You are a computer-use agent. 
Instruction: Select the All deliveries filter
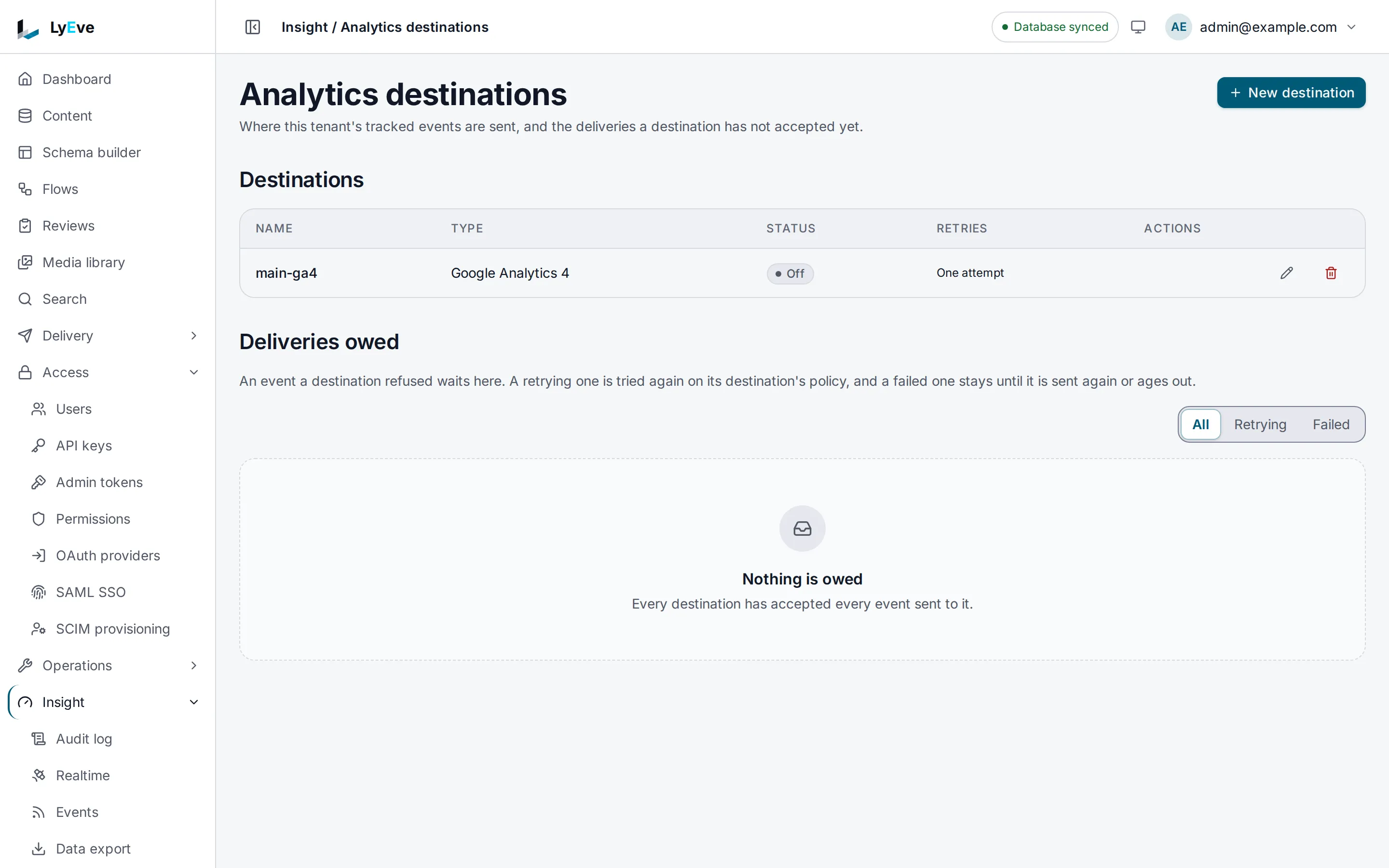tap(1200, 424)
